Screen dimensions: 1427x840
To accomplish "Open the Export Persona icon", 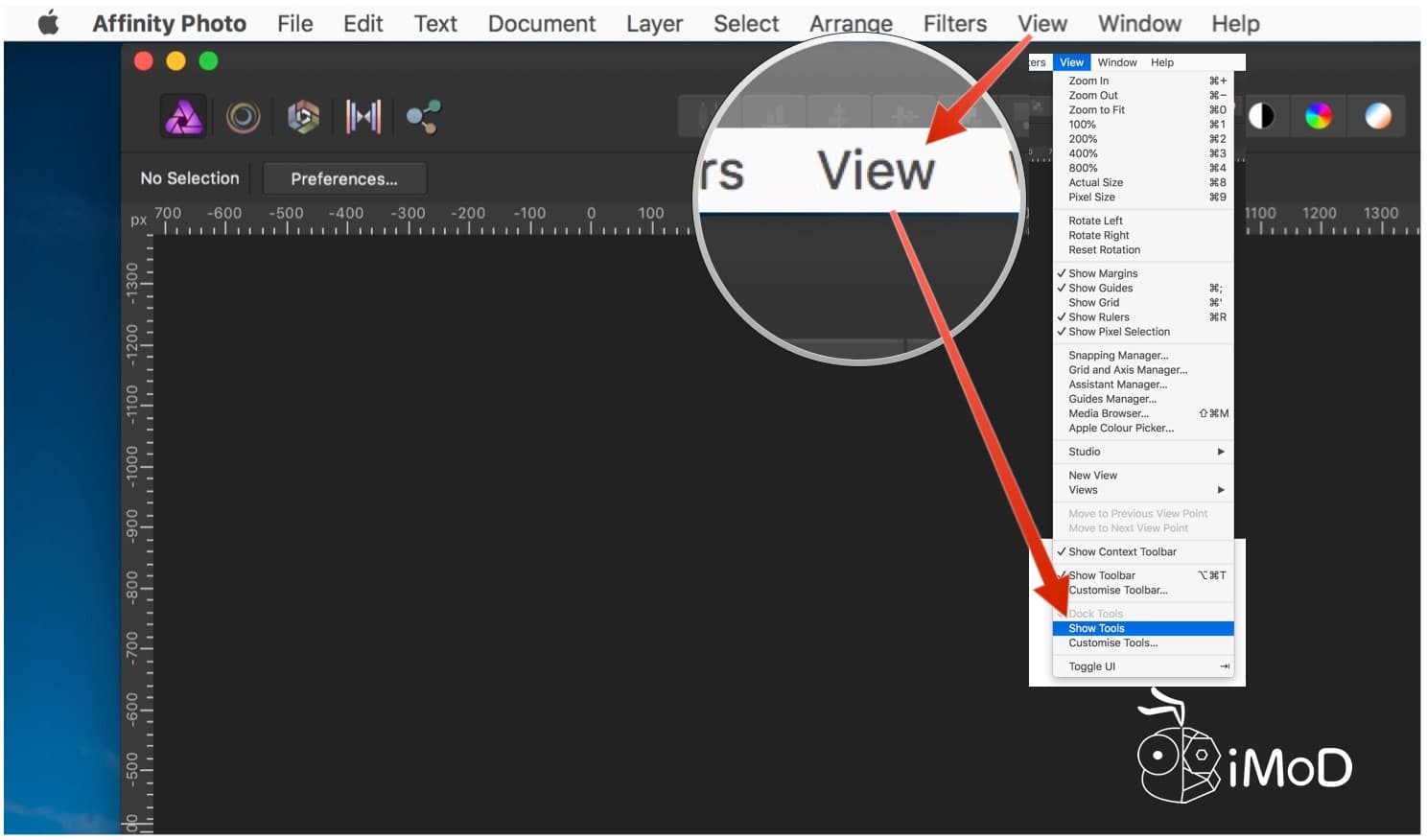I will click(x=422, y=116).
